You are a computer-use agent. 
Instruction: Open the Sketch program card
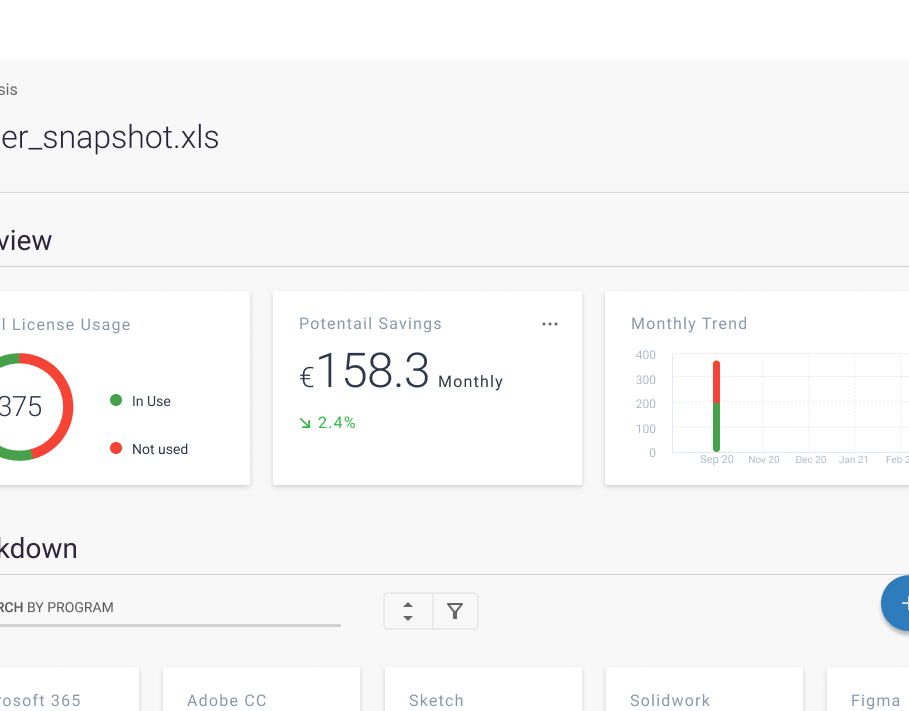point(483,689)
